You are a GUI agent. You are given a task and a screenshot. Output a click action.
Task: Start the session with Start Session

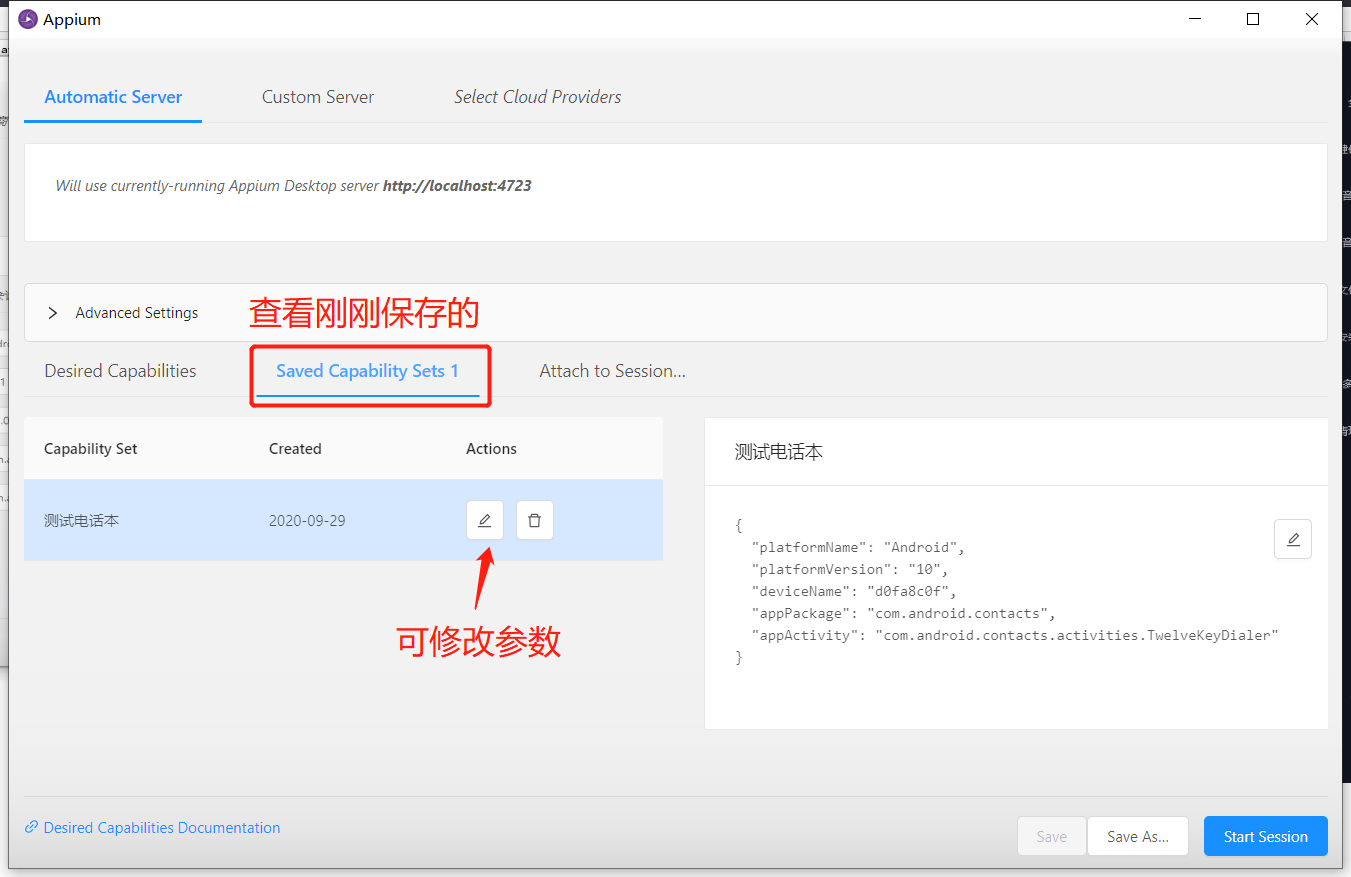[x=1265, y=837]
